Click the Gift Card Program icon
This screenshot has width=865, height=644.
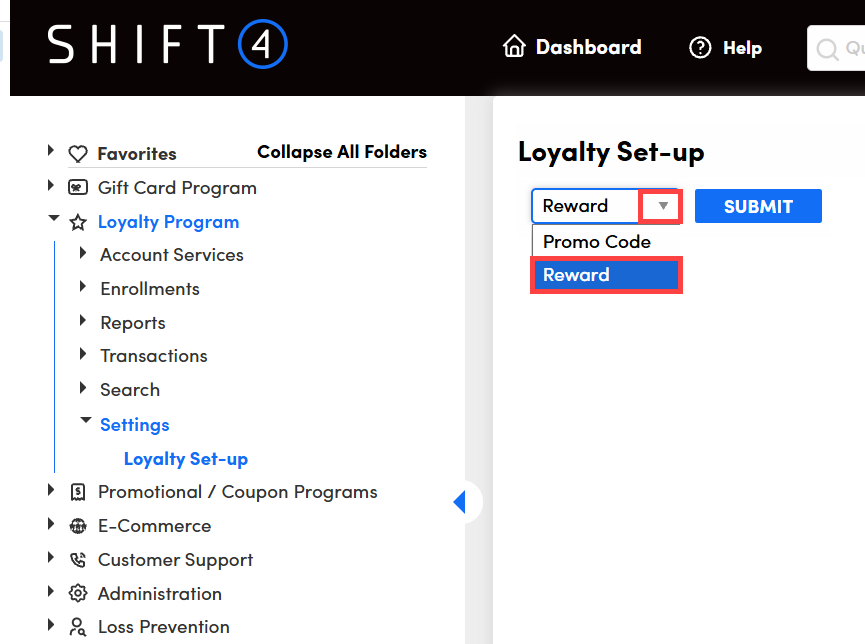(78, 188)
